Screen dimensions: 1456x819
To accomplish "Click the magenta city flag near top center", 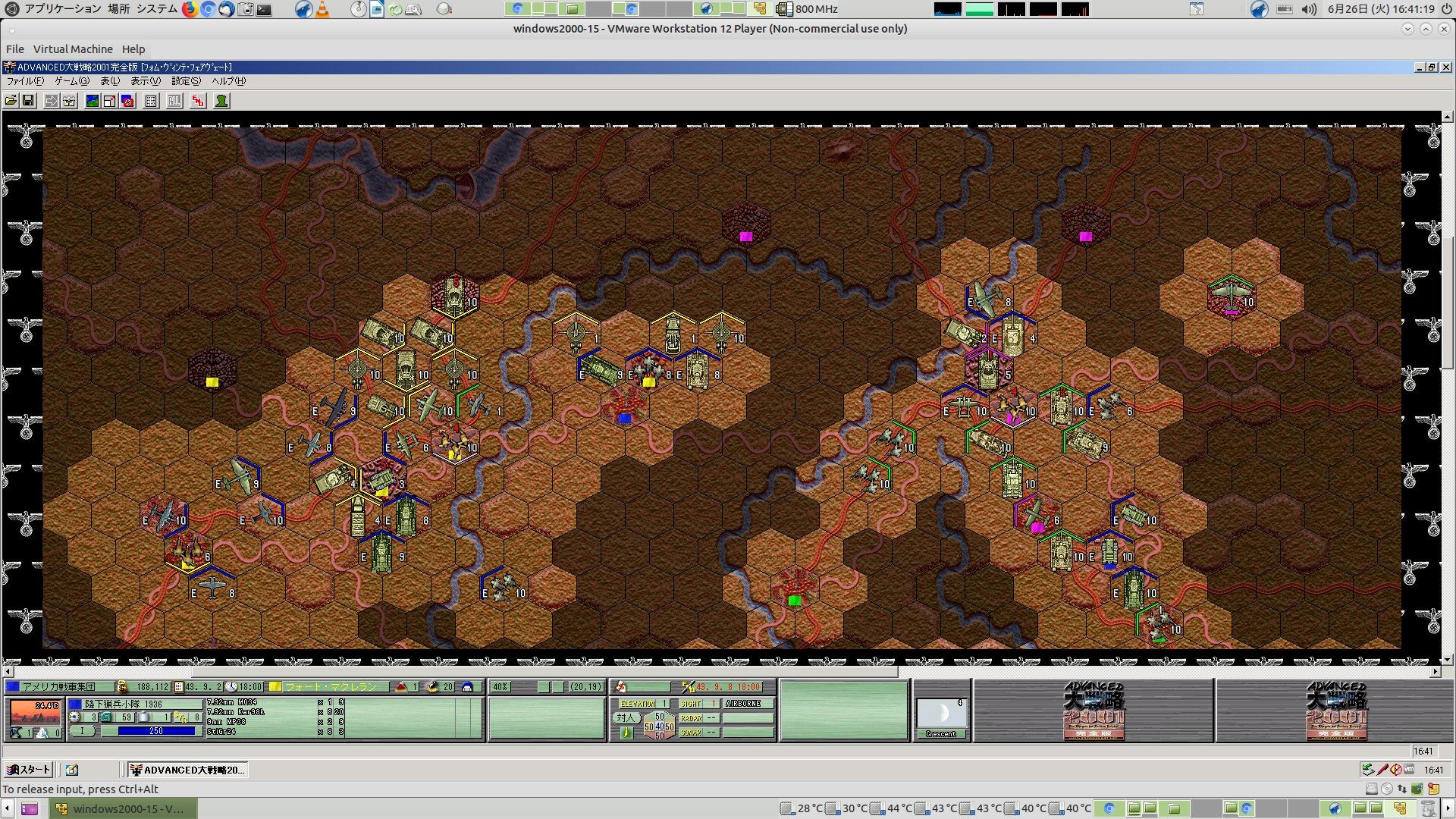I will point(745,237).
